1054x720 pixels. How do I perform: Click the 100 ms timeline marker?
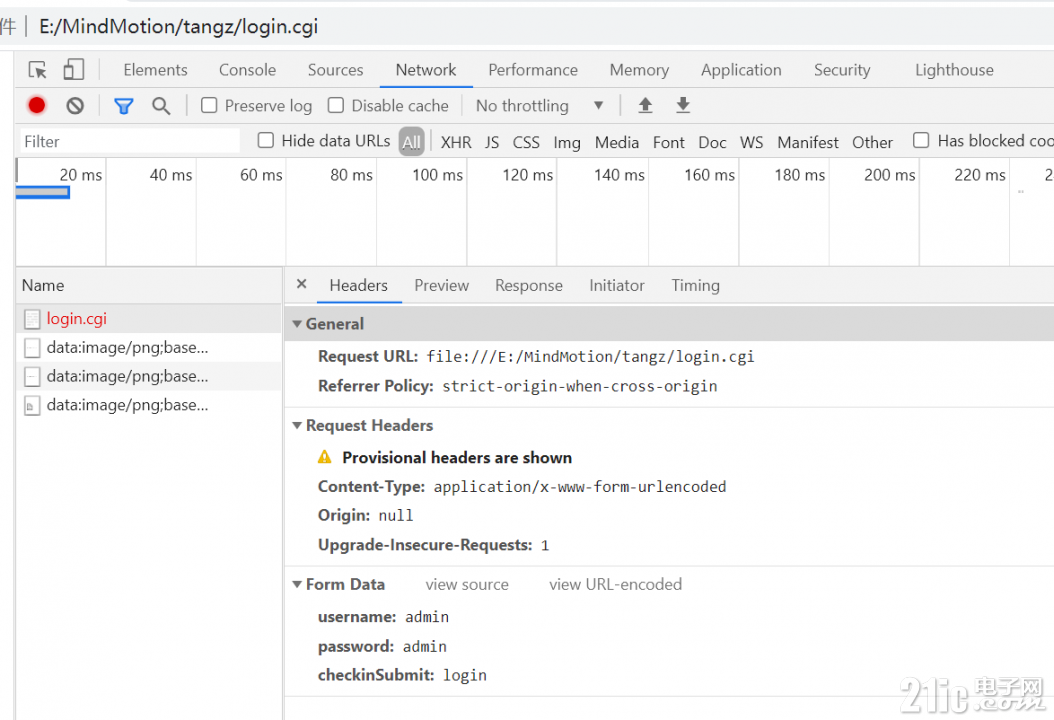pos(438,175)
